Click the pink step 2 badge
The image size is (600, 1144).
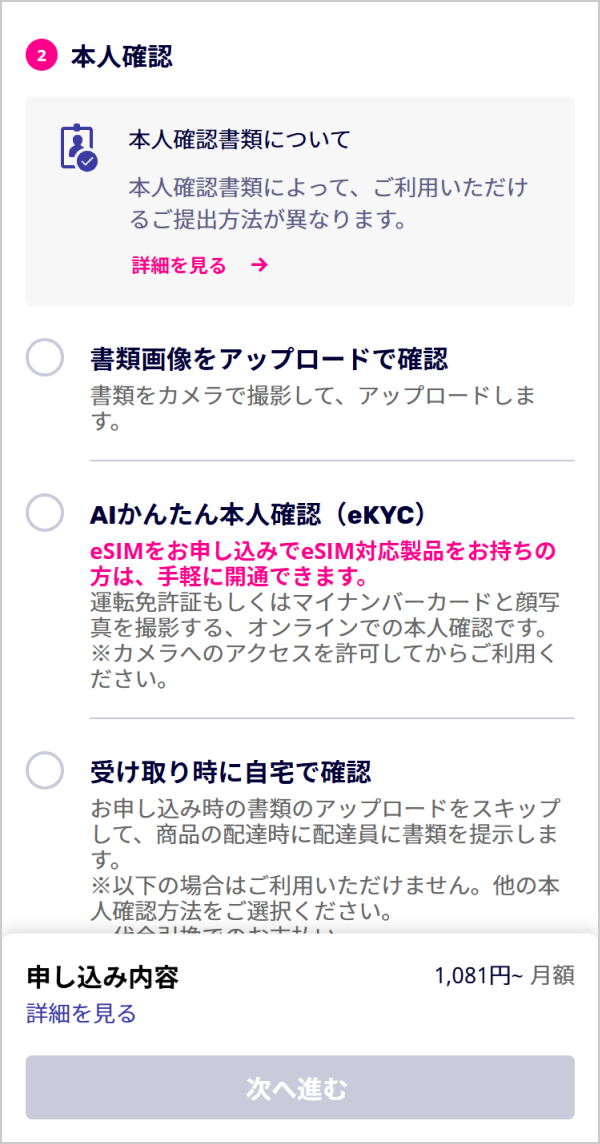(42, 57)
